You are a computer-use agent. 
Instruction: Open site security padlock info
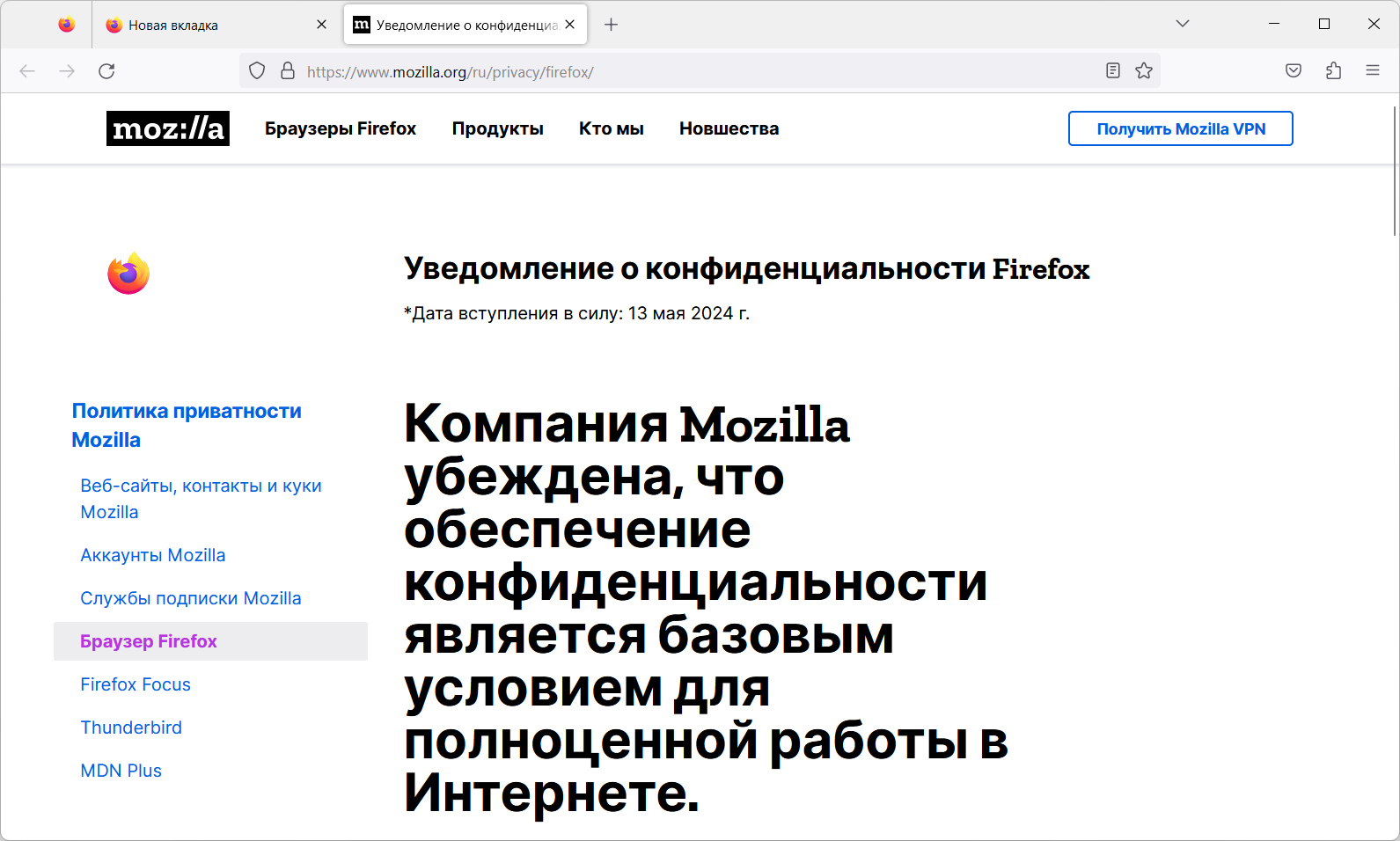[288, 71]
